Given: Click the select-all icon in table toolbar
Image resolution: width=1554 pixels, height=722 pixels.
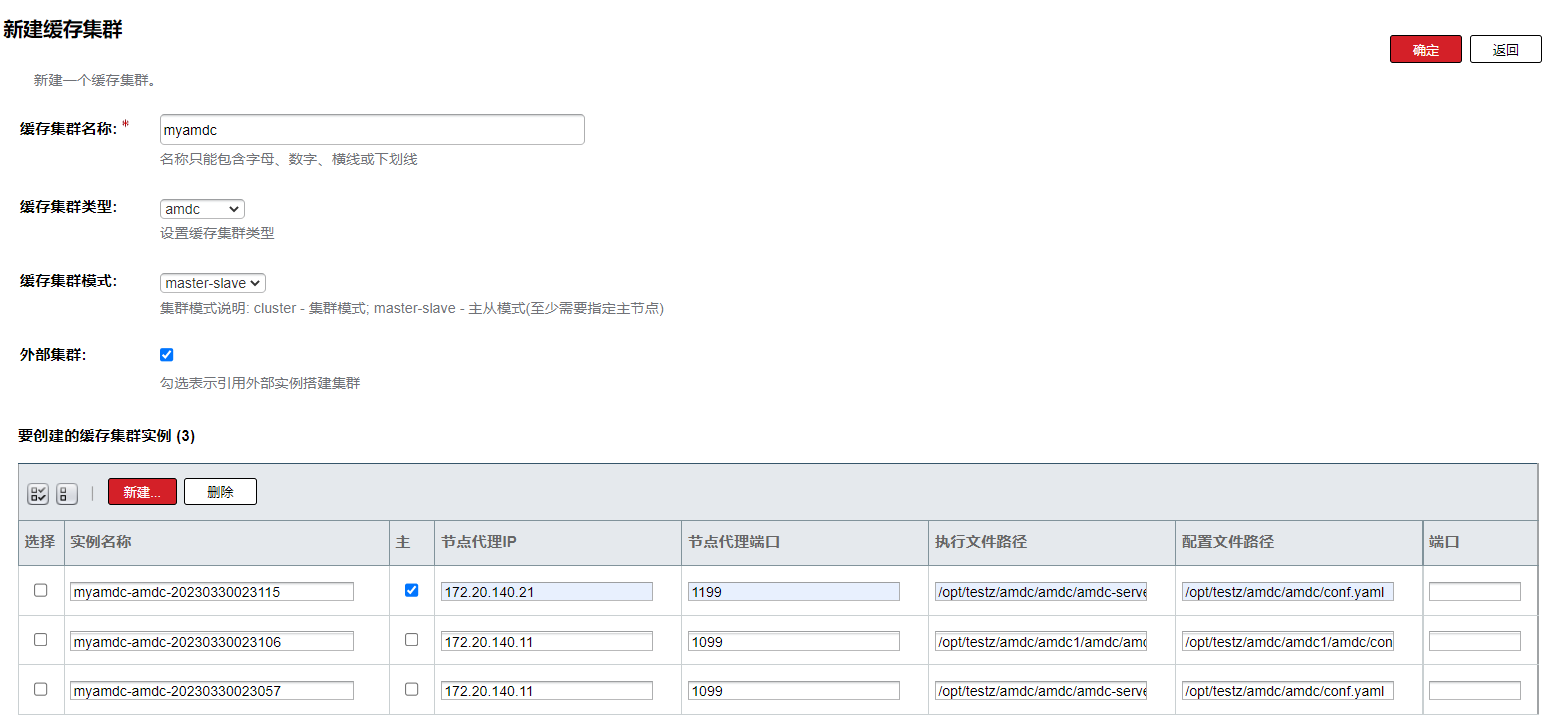Looking at the screenshot, I should tap(38, 493).
